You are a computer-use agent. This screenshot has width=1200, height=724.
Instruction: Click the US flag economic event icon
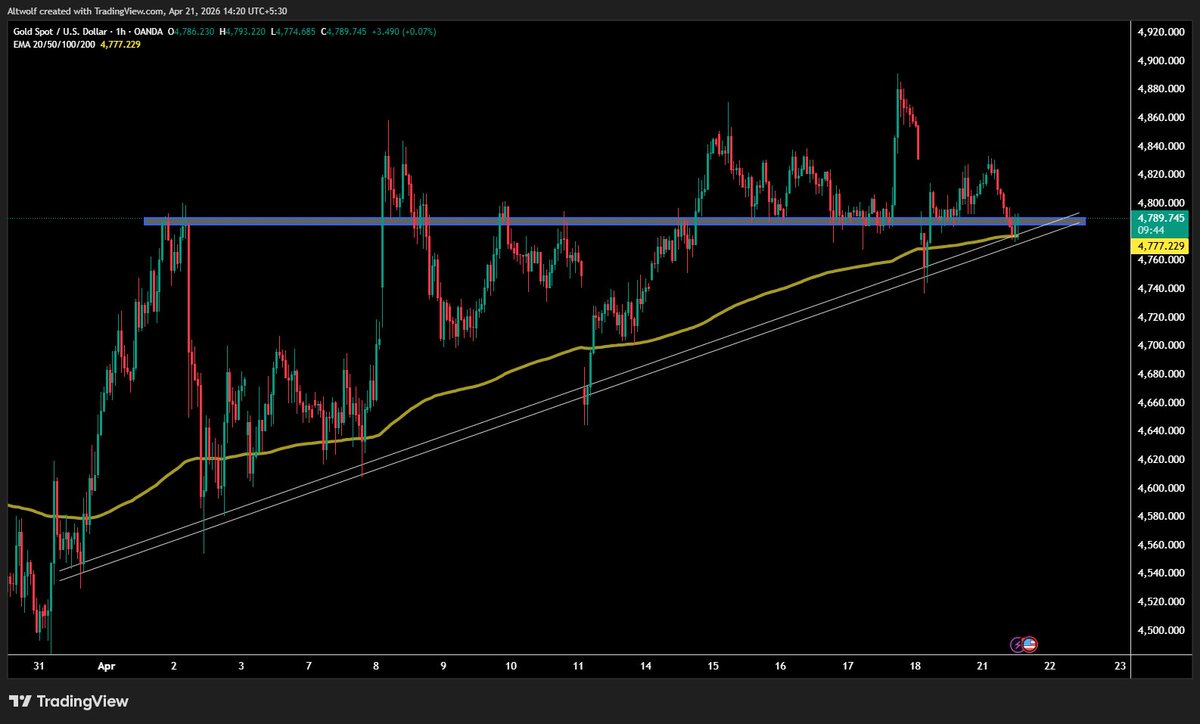[1029, 644]
